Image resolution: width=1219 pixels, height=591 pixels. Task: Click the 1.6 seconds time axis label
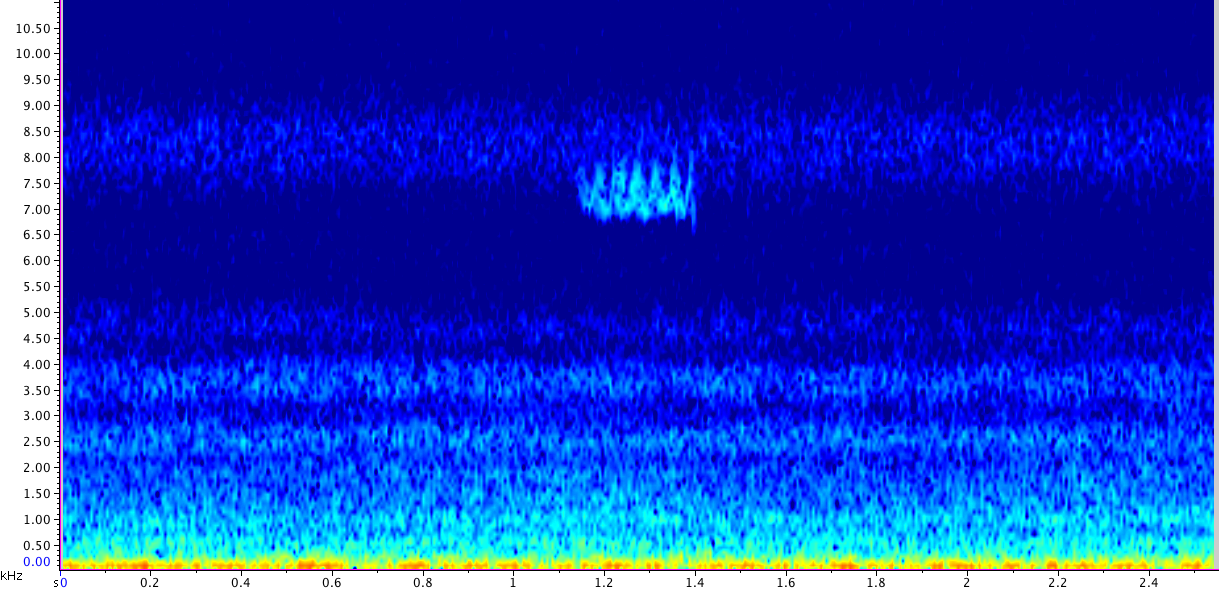pyautogui.click(x=786, y=582)
